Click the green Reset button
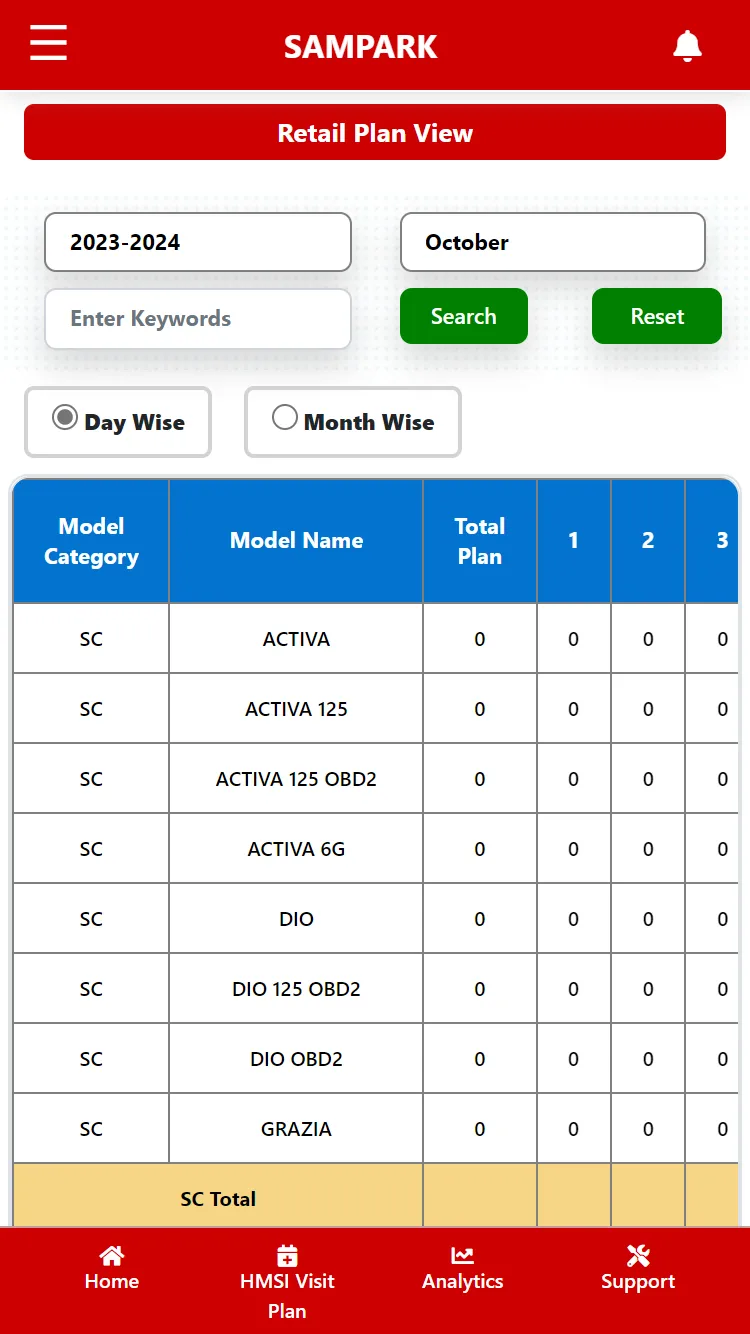This screenshot has width=750, height=1334. coord(657,316)
